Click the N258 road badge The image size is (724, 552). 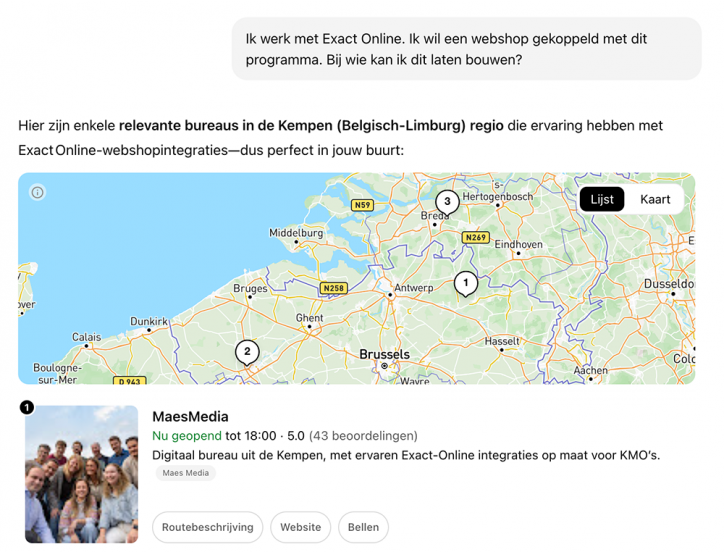pyautogui.click(x=333, y=288)
